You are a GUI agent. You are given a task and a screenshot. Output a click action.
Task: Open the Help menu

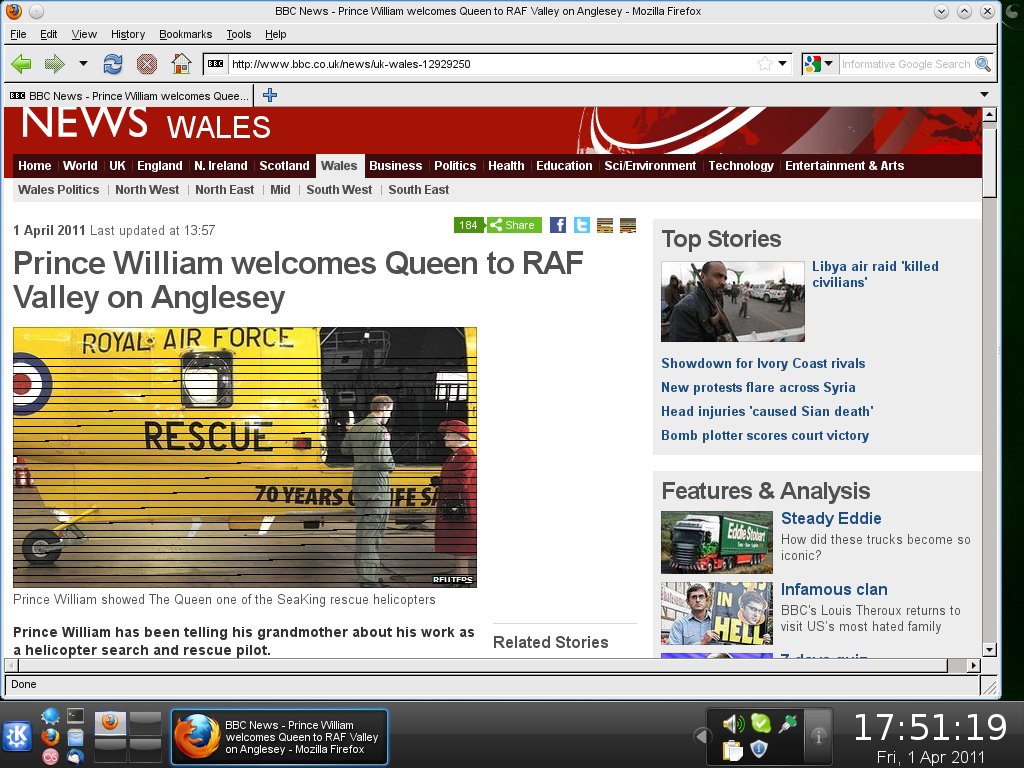click(x=275, y=34)
